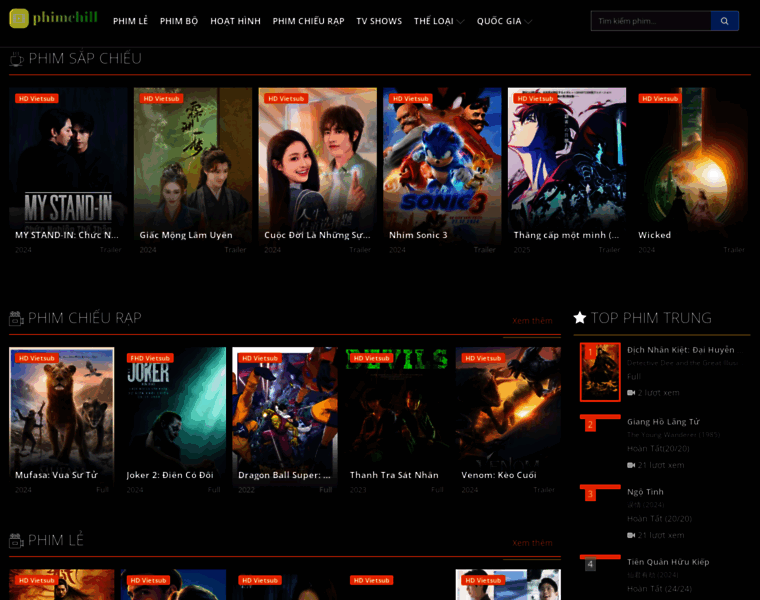Click the camera icon in the Ngộ Tình row
760x600 pixels.
pos(631,535)
